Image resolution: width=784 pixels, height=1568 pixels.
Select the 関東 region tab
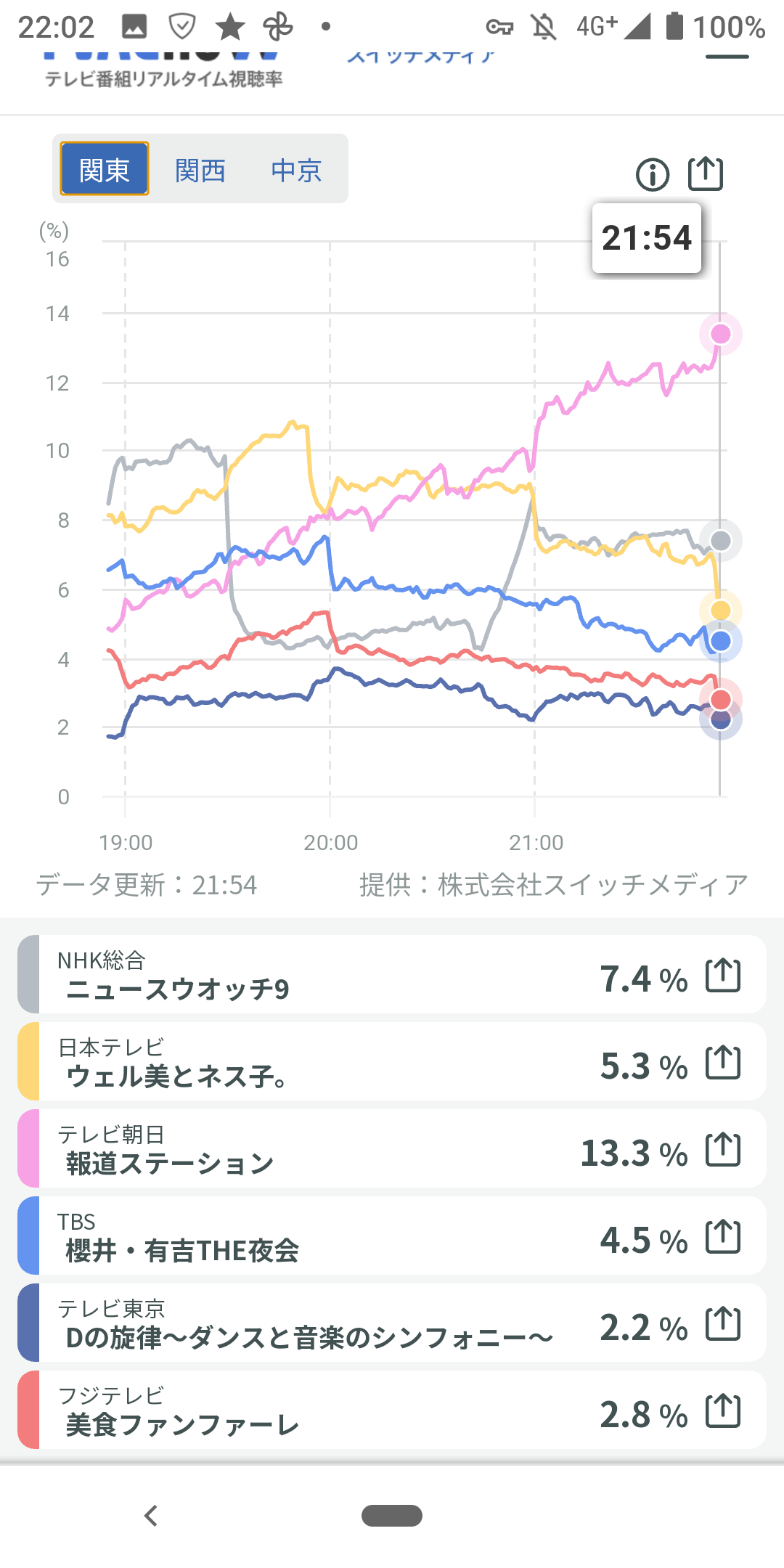pos(105,169)
